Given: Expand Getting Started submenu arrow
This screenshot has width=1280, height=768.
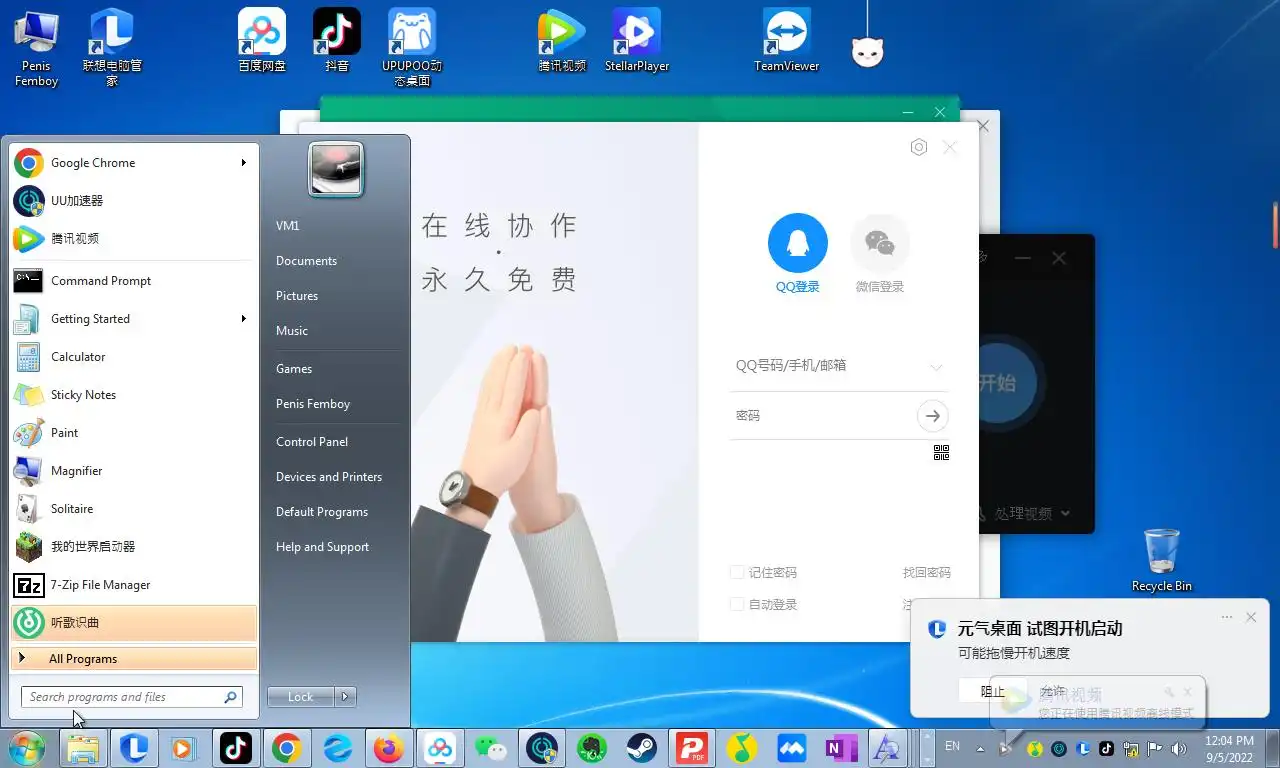Looking at the screenshot, I should click(243, 319).
